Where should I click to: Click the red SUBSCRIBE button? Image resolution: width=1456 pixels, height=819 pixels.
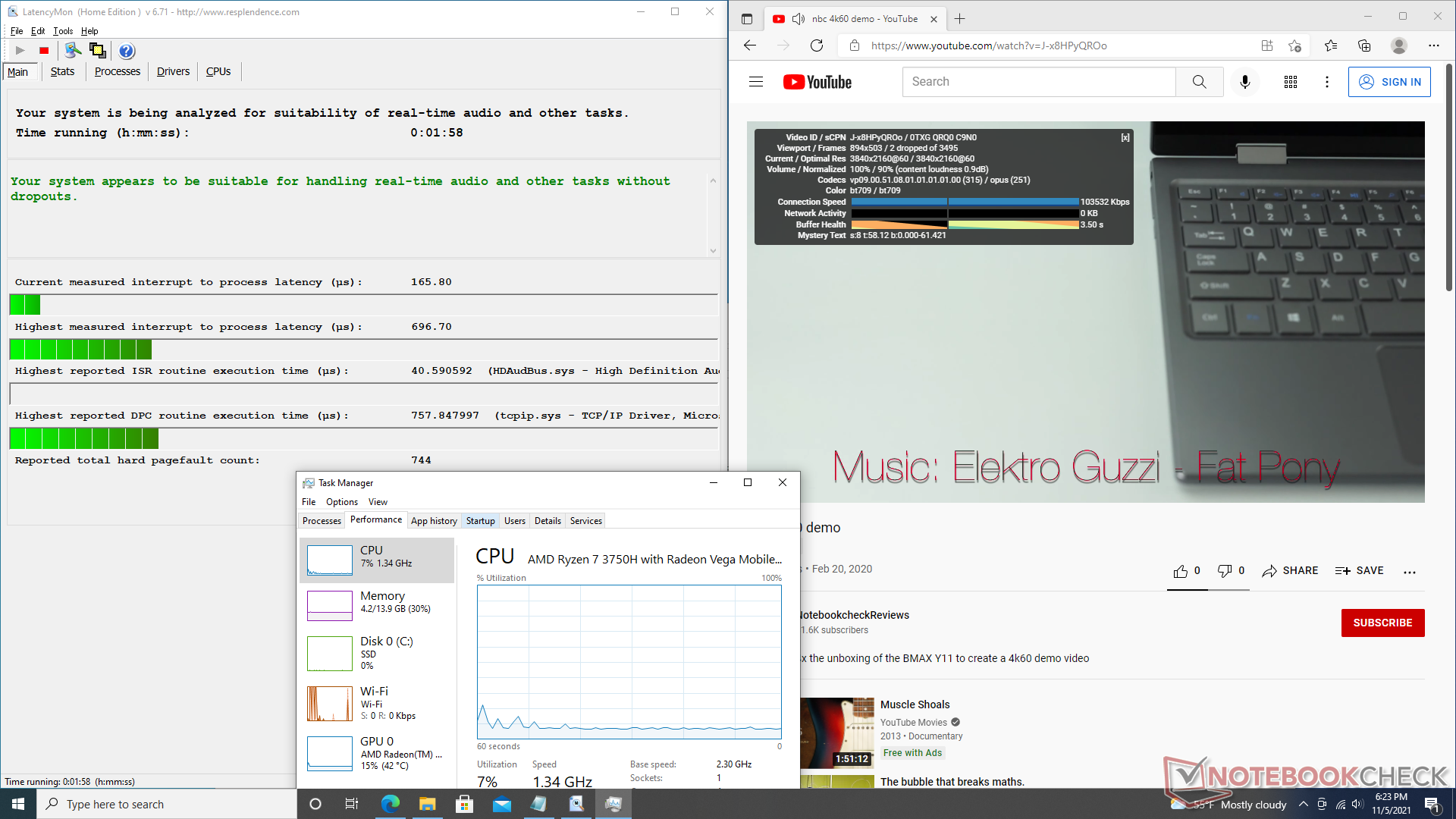tap(1382, 623)
